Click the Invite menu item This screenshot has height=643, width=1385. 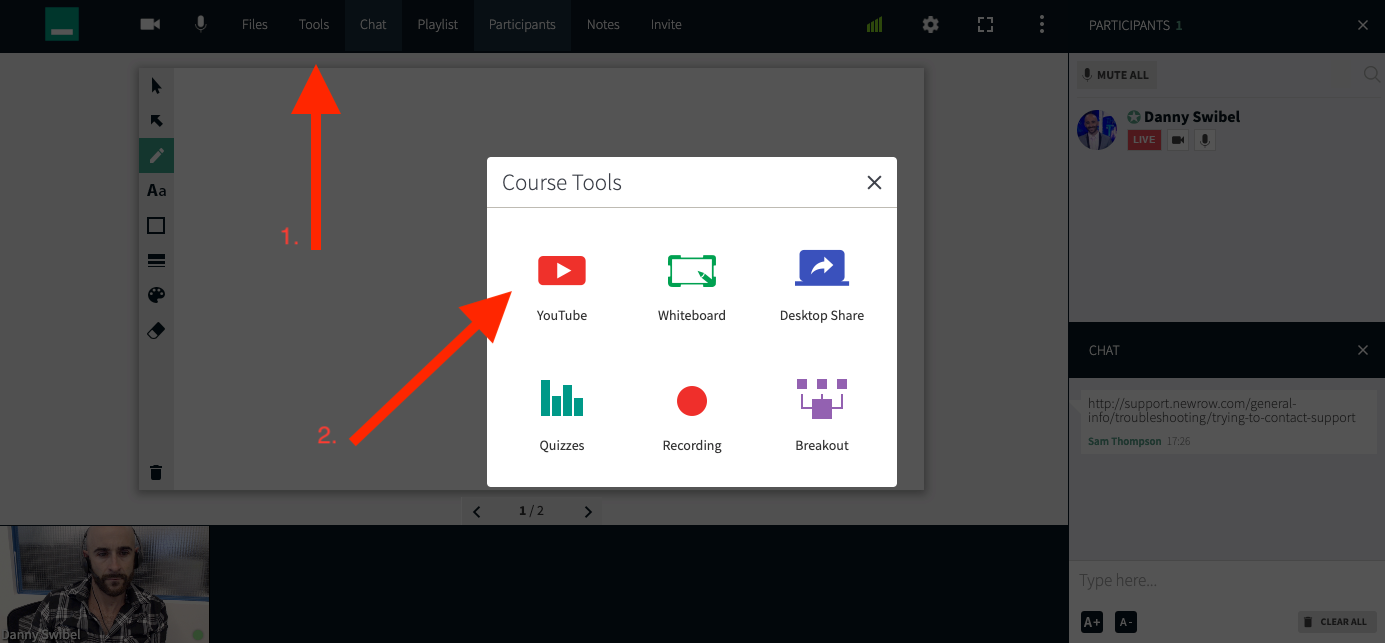(666, 25)
